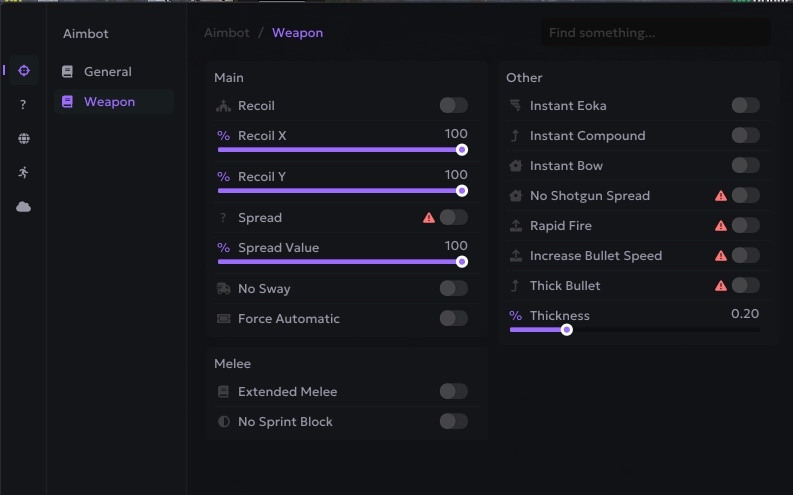Select the running man sidebar icon
Viewport: 793px width, 495px height.
coord(23,172)
